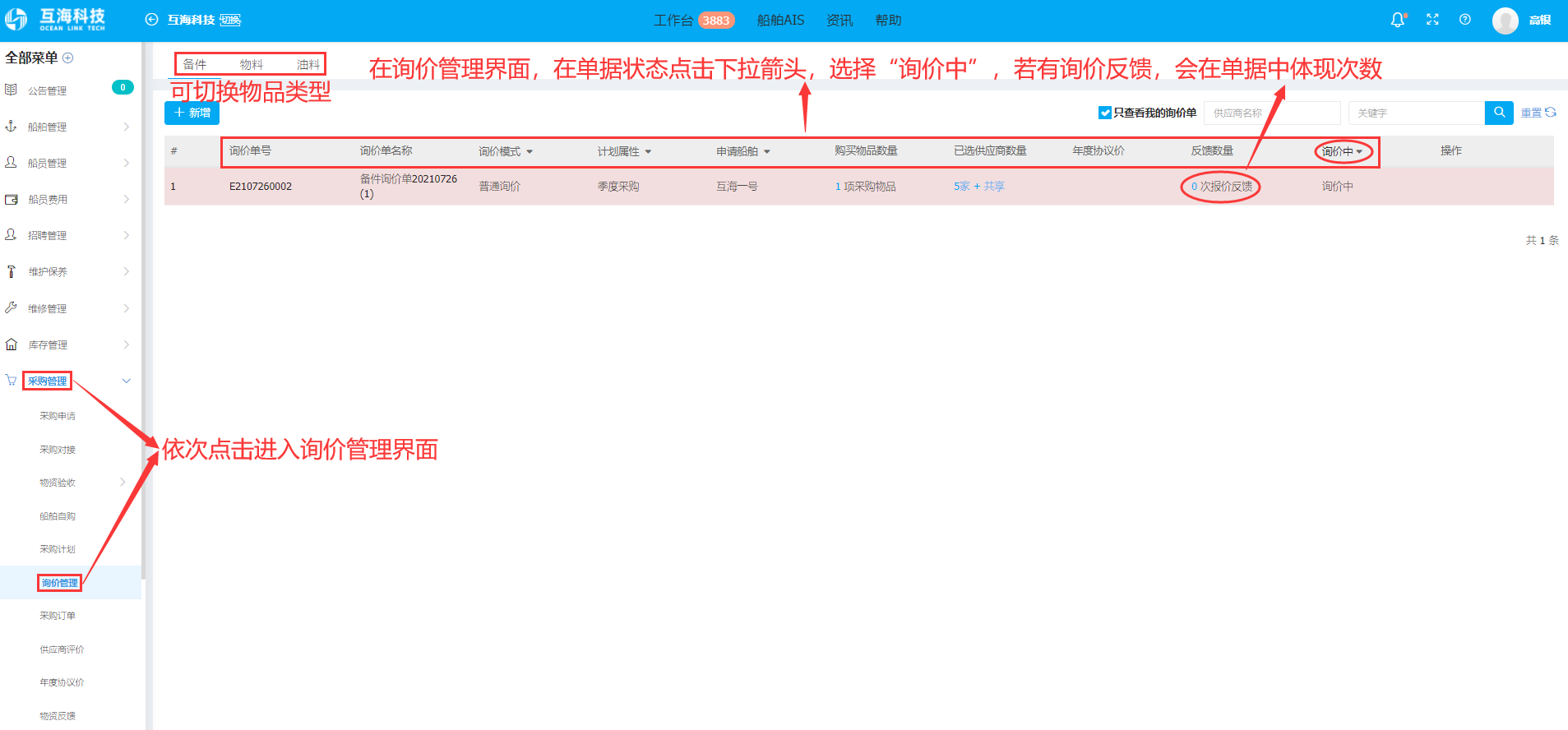The height and width of the screenshot is (730, 1568).
Task: Click the Ocean Link Tech logo icon
Action: point(16,20)
